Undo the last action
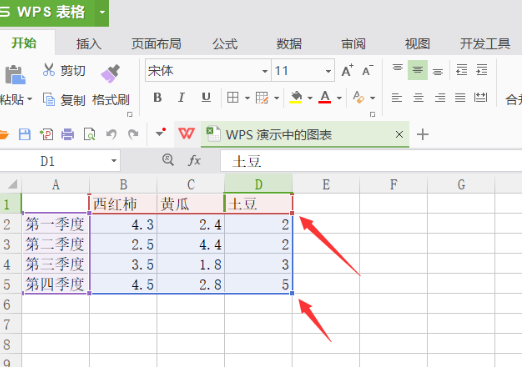522x367 pixels. coord(111,135)
